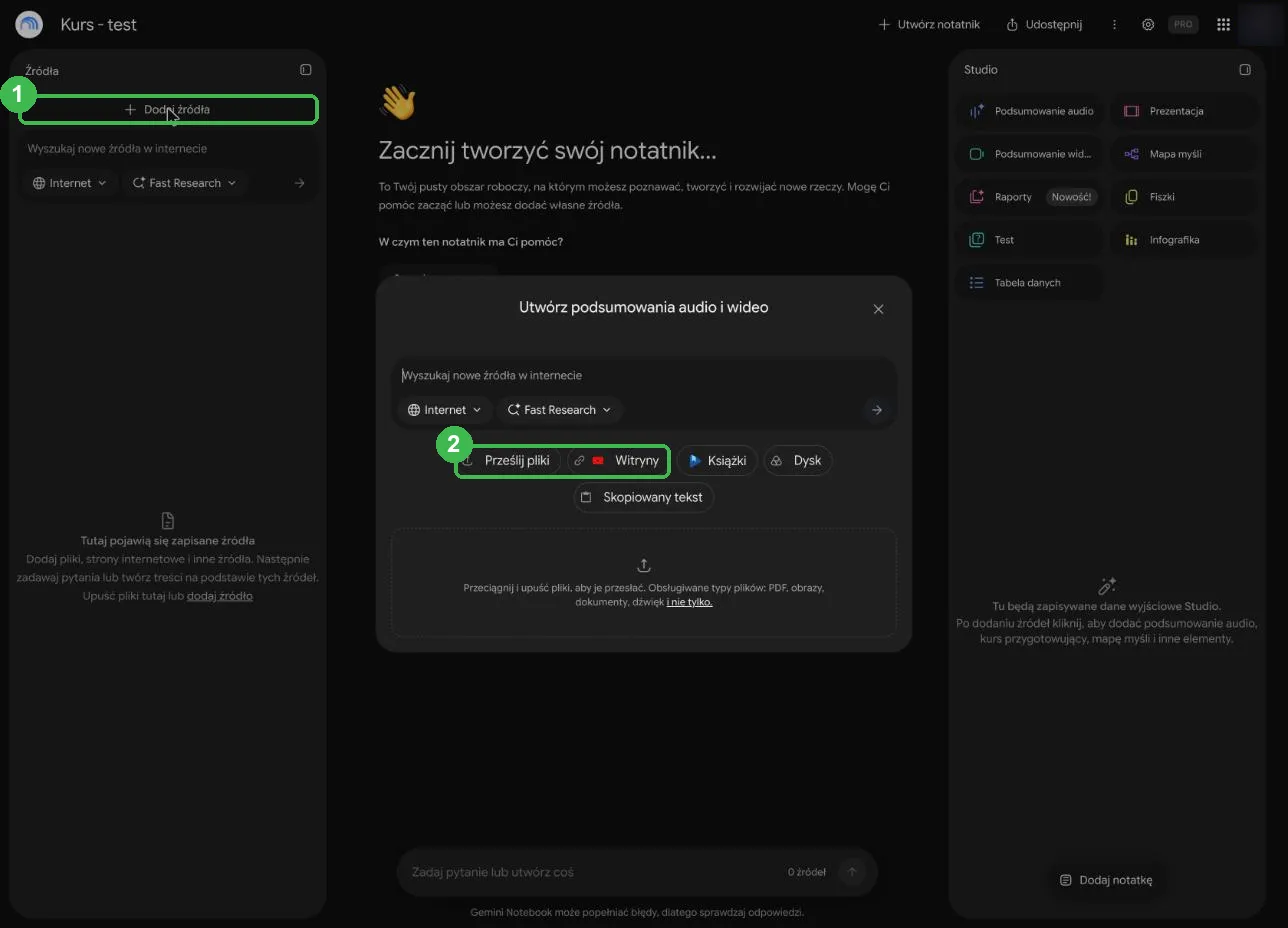Expand Fast Research dropdown in Źródła panel
This screenshot has width=1288, height=928.
[184, 183]
